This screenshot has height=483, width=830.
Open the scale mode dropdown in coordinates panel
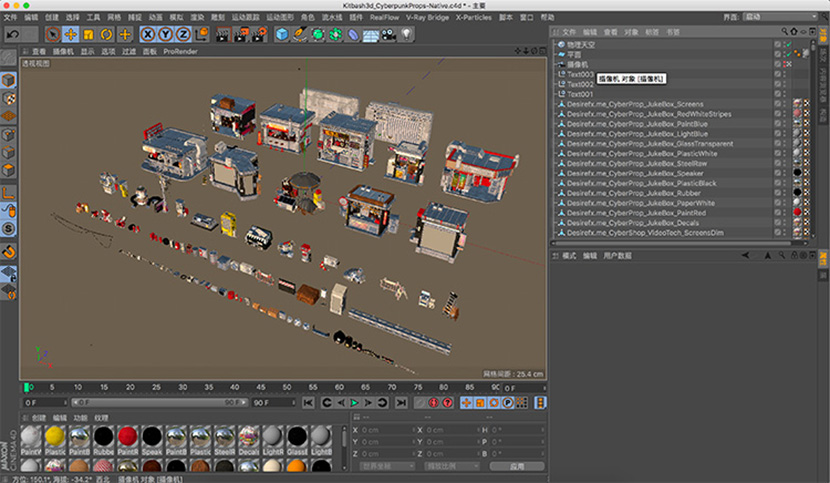[x=453, y=466]
